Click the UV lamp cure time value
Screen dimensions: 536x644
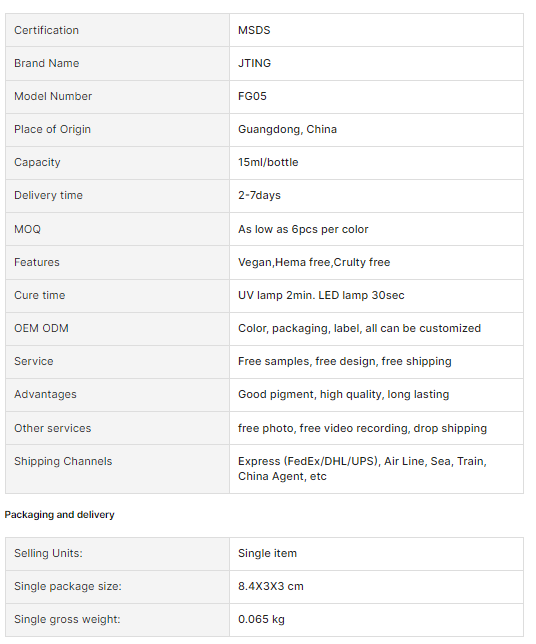pos(321,295)
